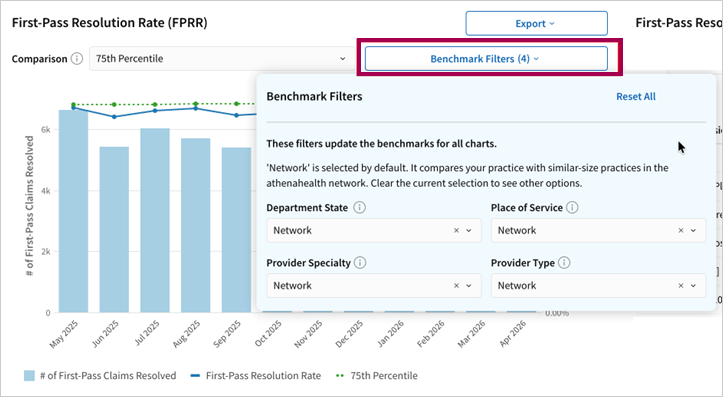Open the 75th Percentile comparison dropdown
This screenshot has height=397, width=723.
(x=222, y=59)
